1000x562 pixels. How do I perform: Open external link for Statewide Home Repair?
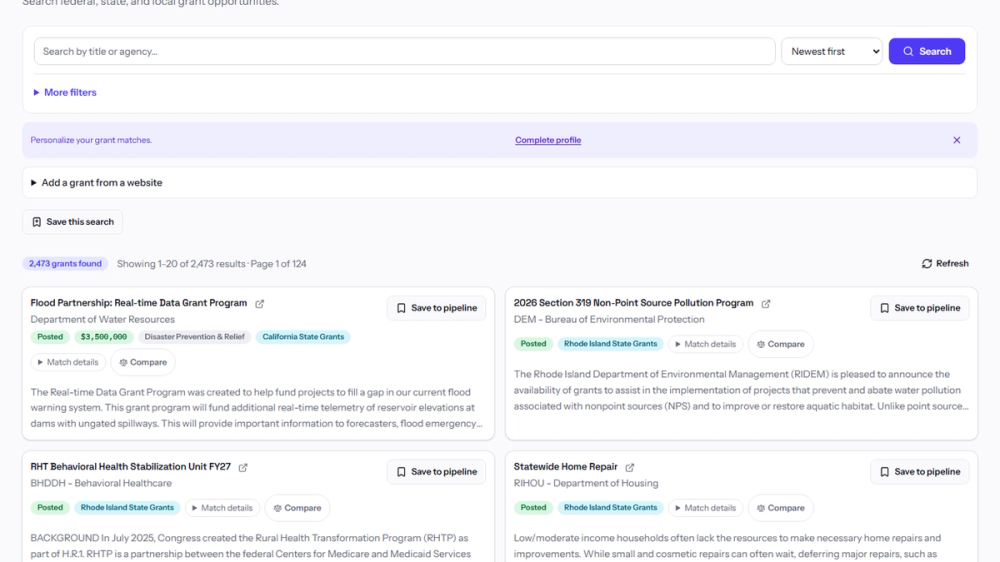coord(630,468)
